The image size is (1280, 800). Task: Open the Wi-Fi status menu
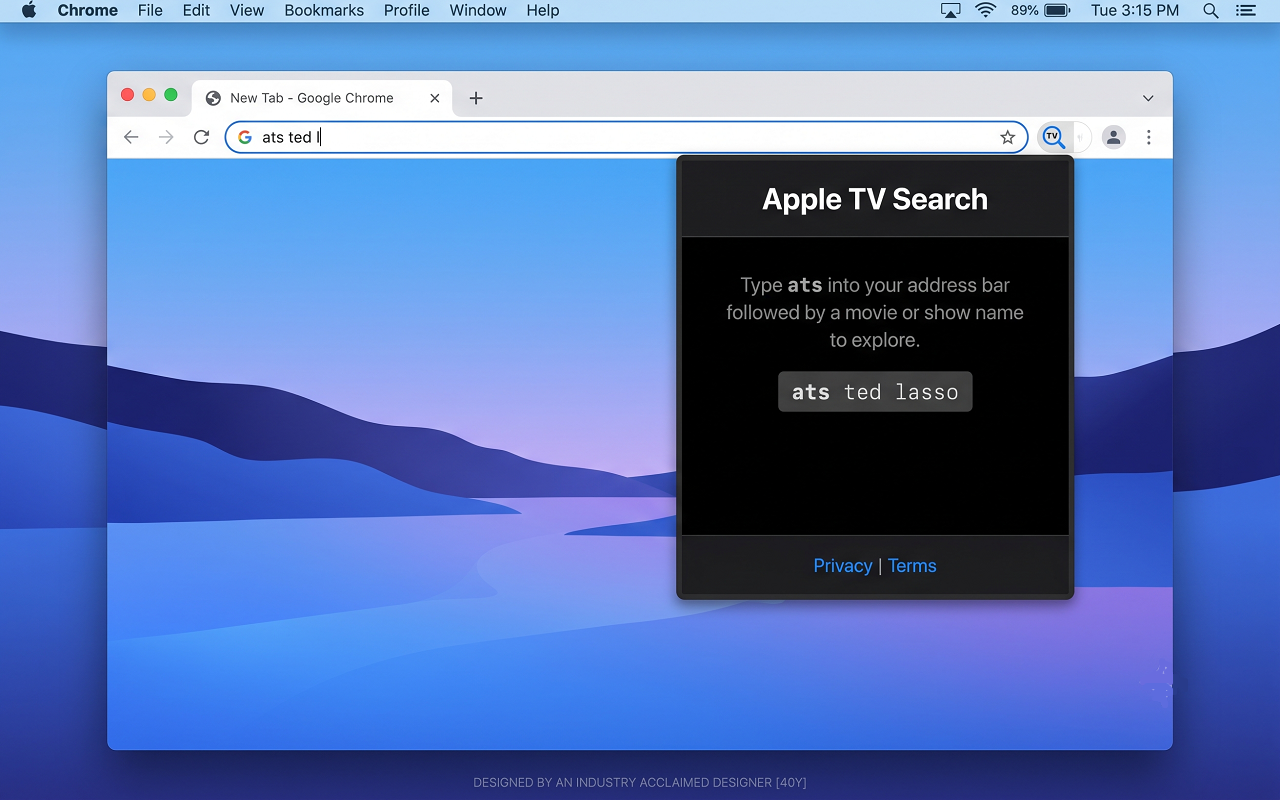tap(986, 10)
